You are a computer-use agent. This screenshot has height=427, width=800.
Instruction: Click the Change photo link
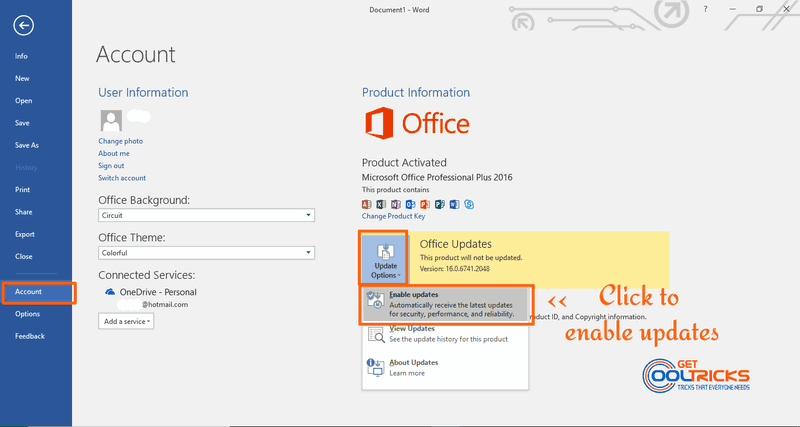point(120,141)
